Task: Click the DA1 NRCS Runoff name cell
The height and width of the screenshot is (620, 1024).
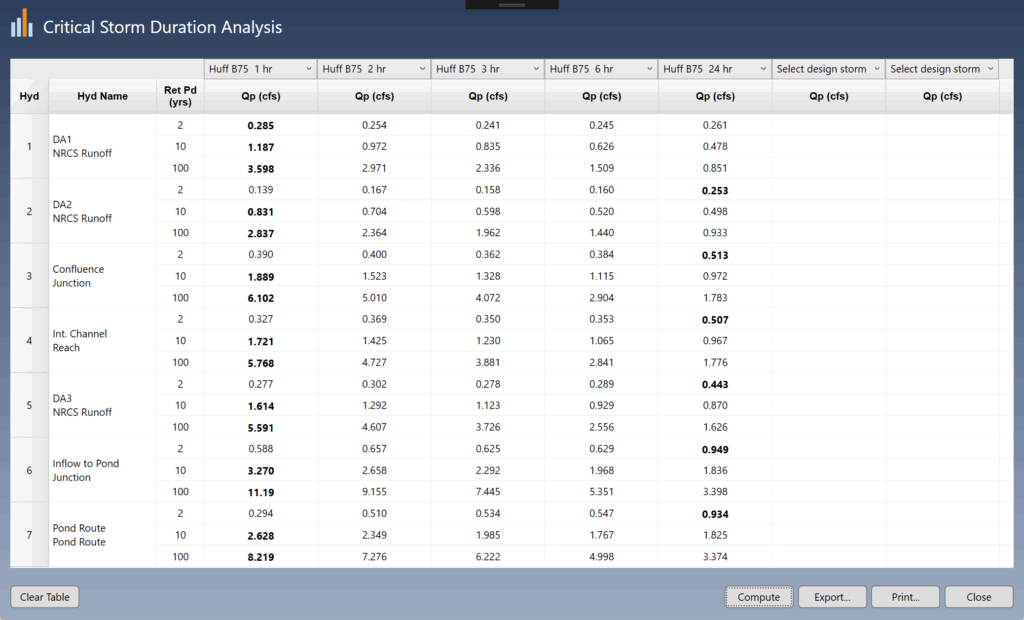Action: point(100,146)
